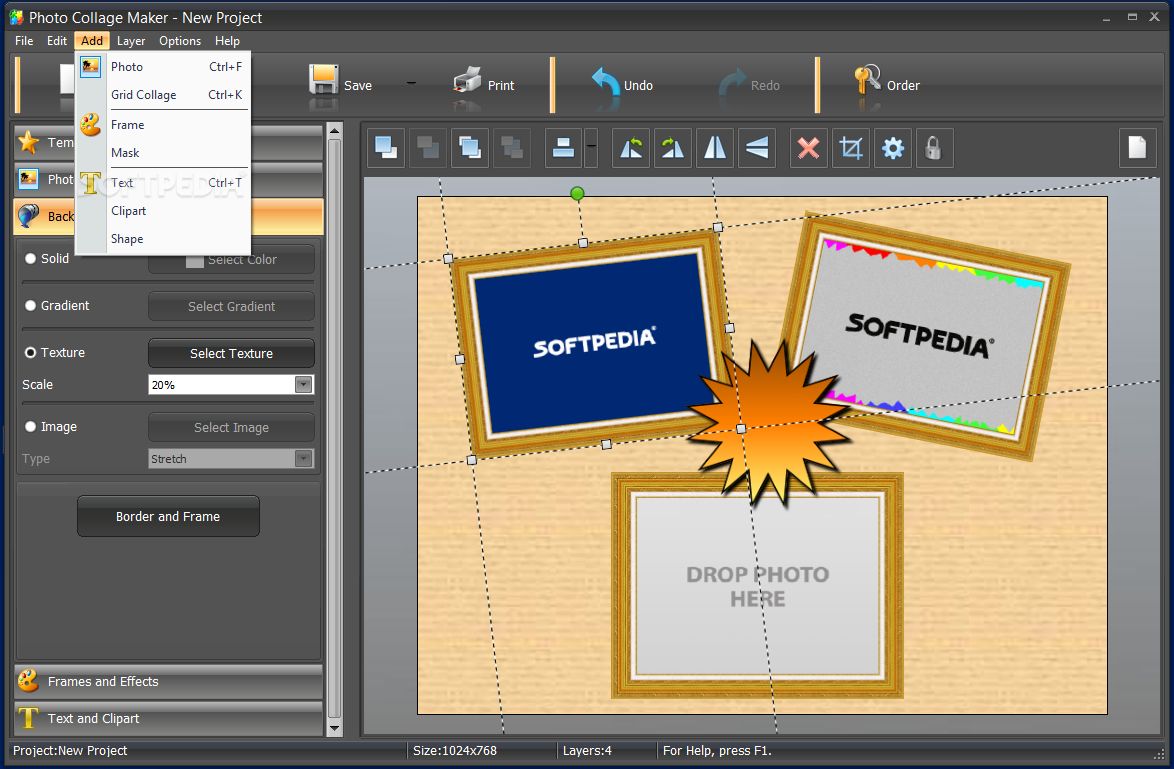Screen dimensions: 1174x769
Task: Choose Grid Collage from Add menu
Action: 163,95
